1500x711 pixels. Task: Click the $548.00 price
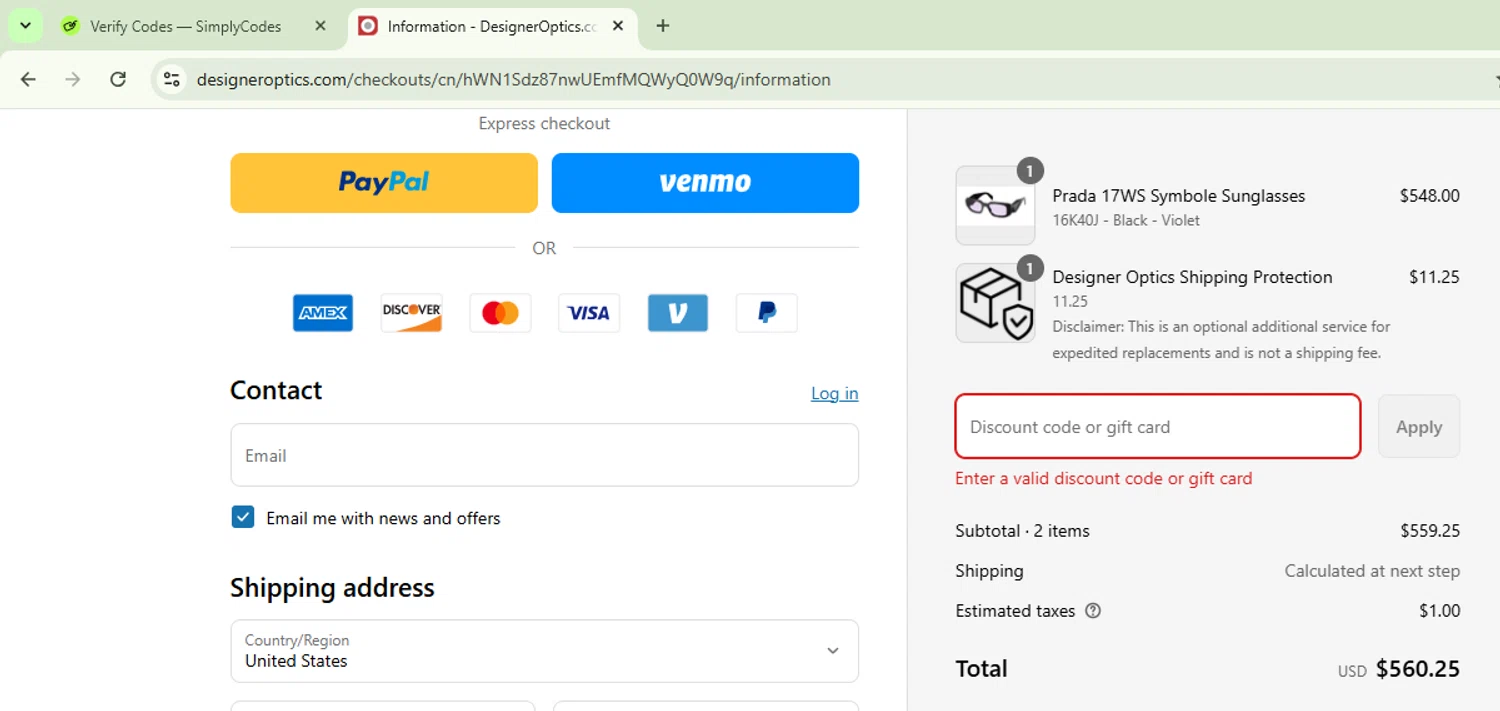pyautogui.click(x=1430, y=196)
